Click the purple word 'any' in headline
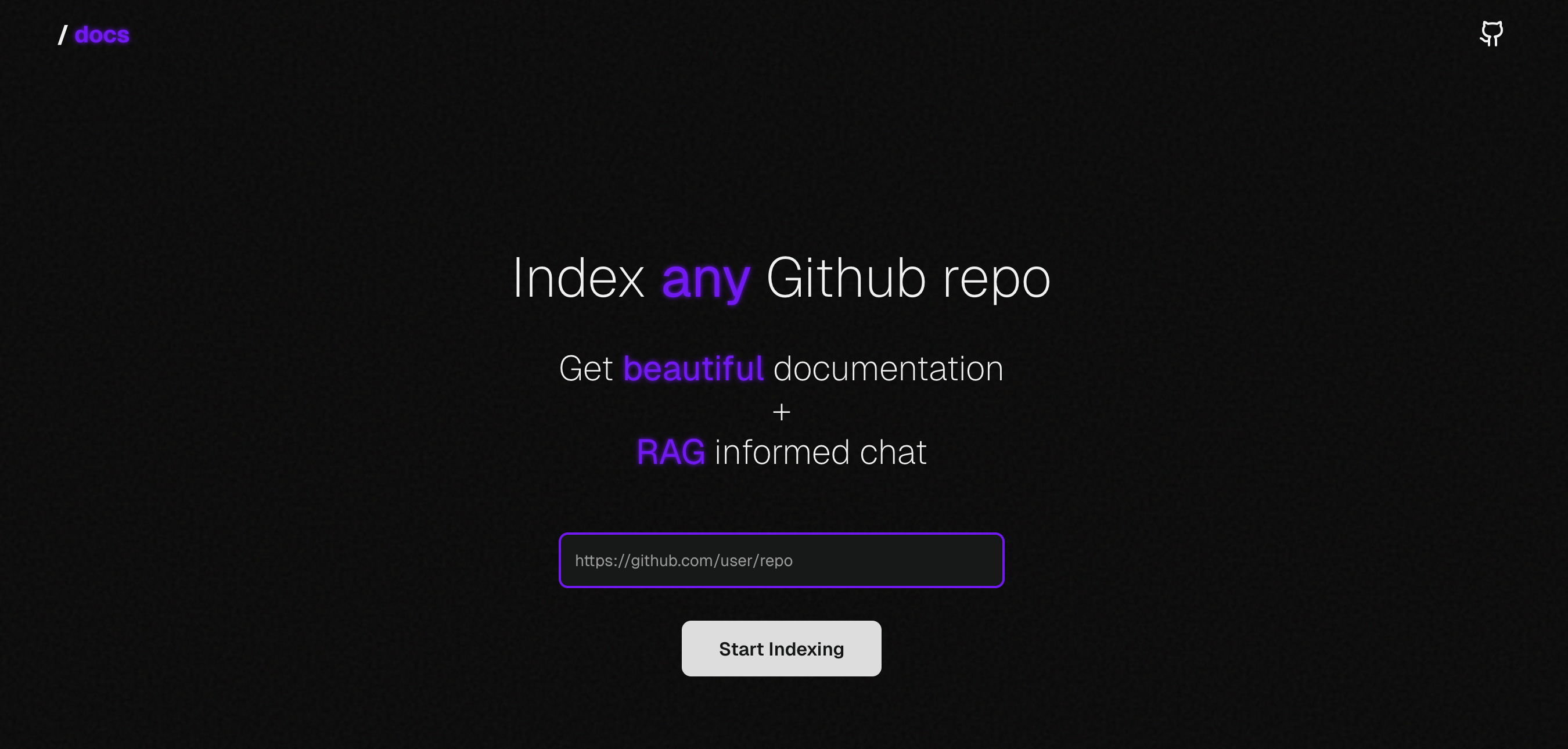Image resolution: width=1568 pixels, height=749 pixels. point(705,279)
